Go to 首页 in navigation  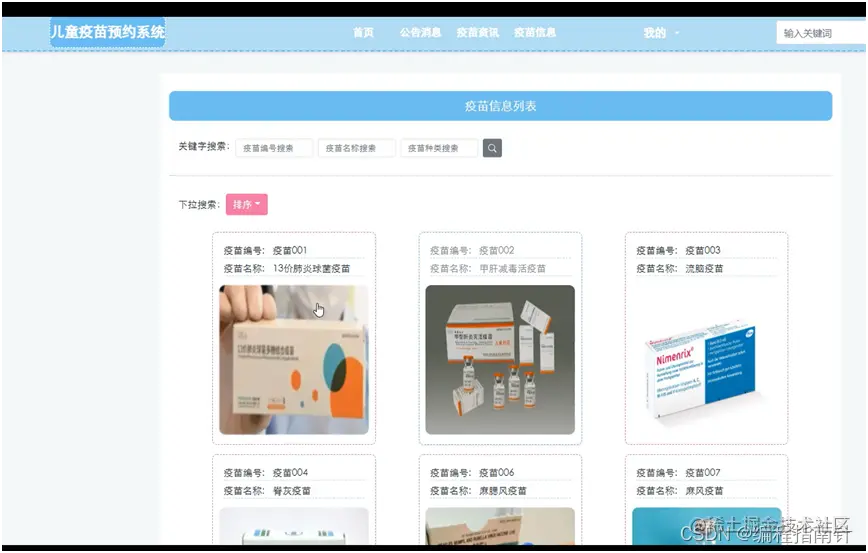coord(363,33)
